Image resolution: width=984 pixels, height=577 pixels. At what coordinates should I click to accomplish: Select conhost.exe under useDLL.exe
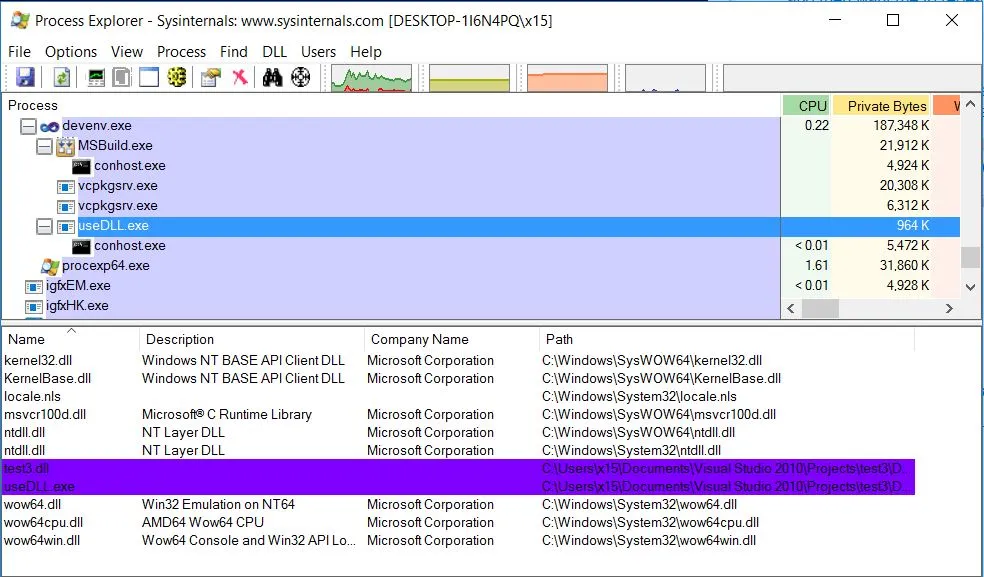pos(130,245)
